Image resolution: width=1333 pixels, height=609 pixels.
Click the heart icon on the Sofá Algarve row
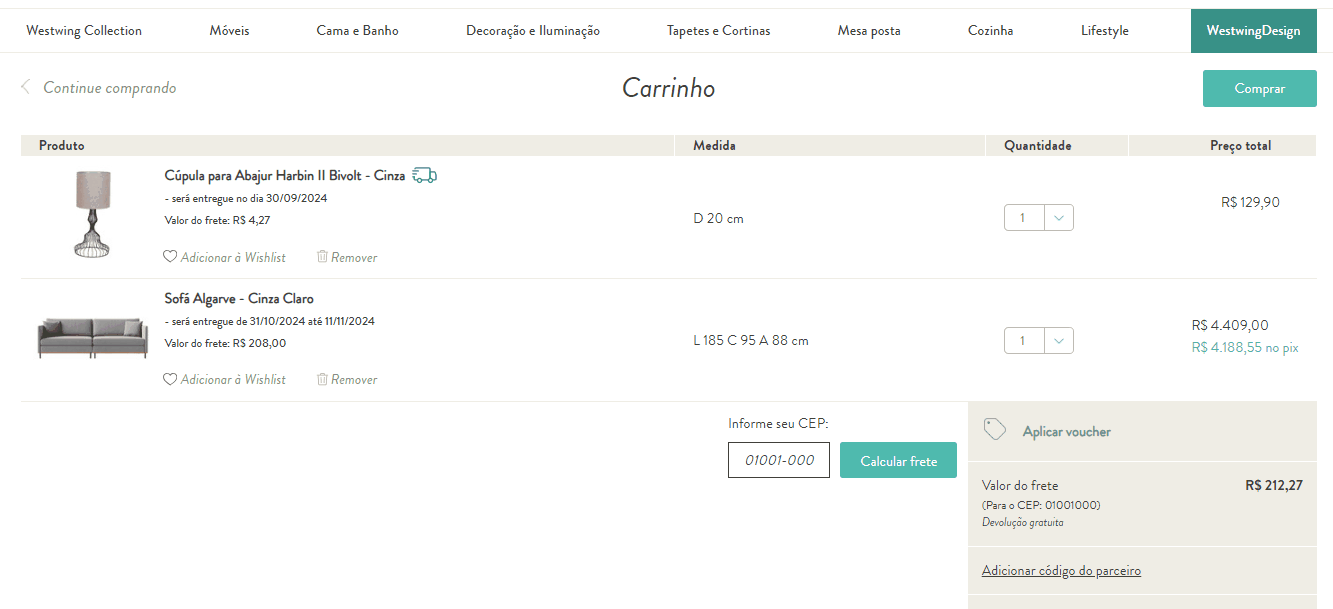pyautogui.click(x=170, y=379)
